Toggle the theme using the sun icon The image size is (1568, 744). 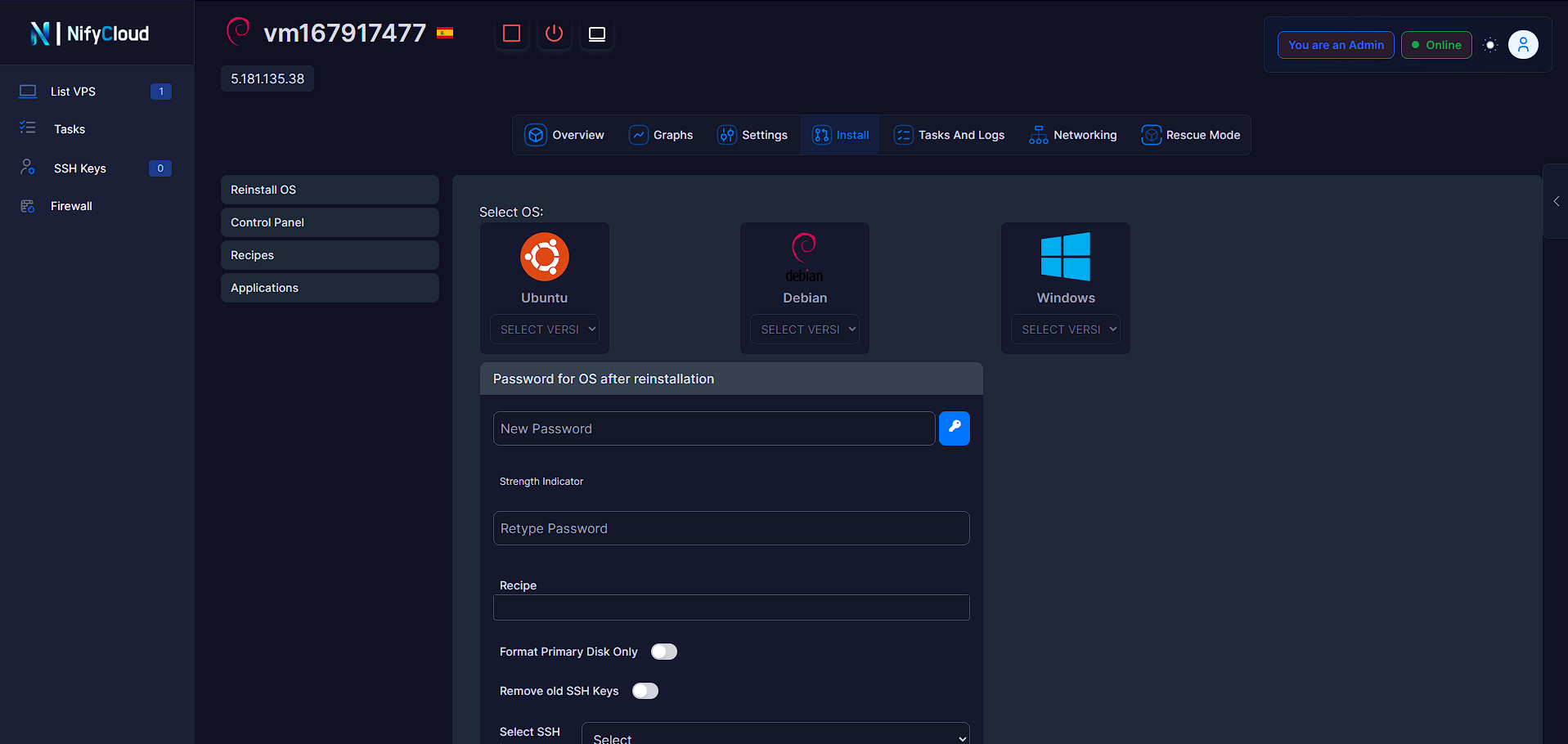[1489, 45]
